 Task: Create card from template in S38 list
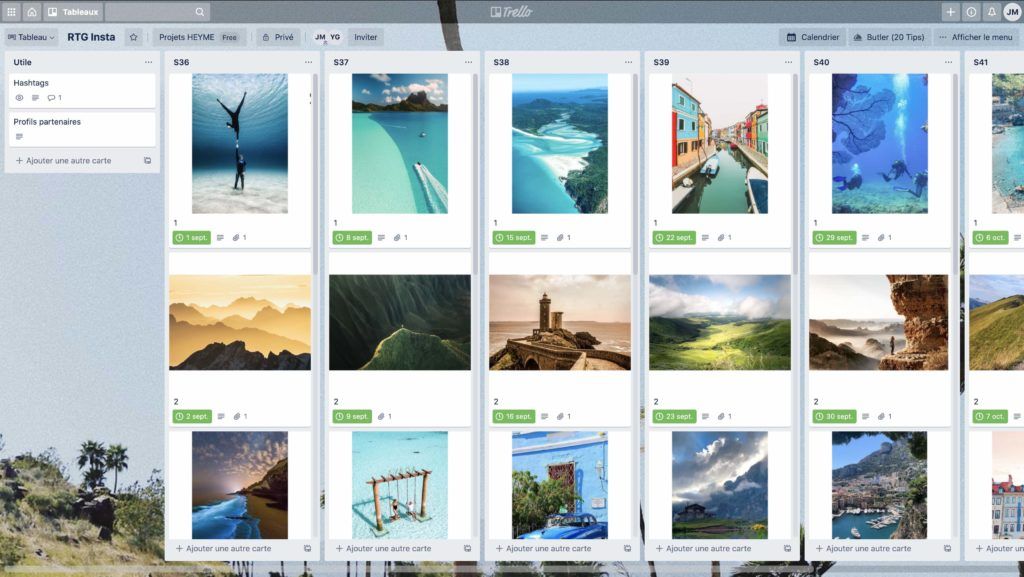tap(628, 549)
